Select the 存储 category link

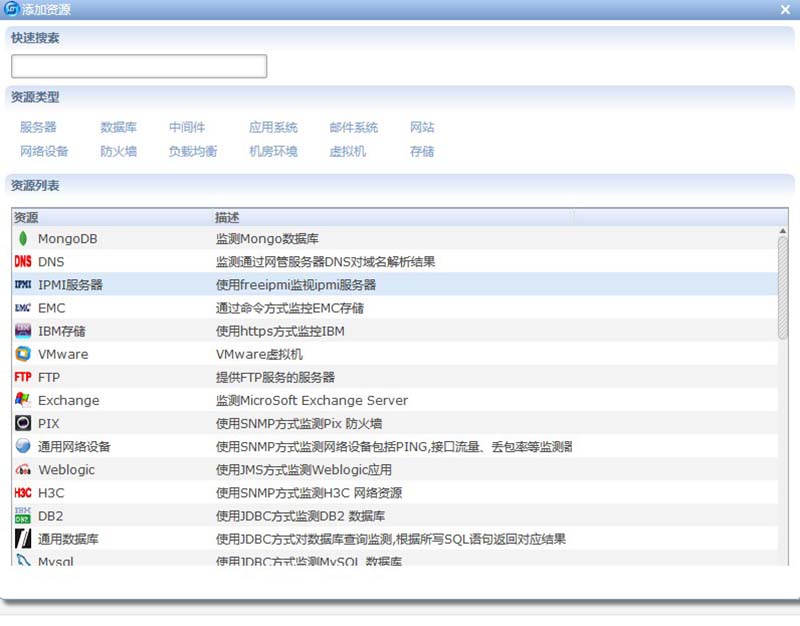coord(422,152)
